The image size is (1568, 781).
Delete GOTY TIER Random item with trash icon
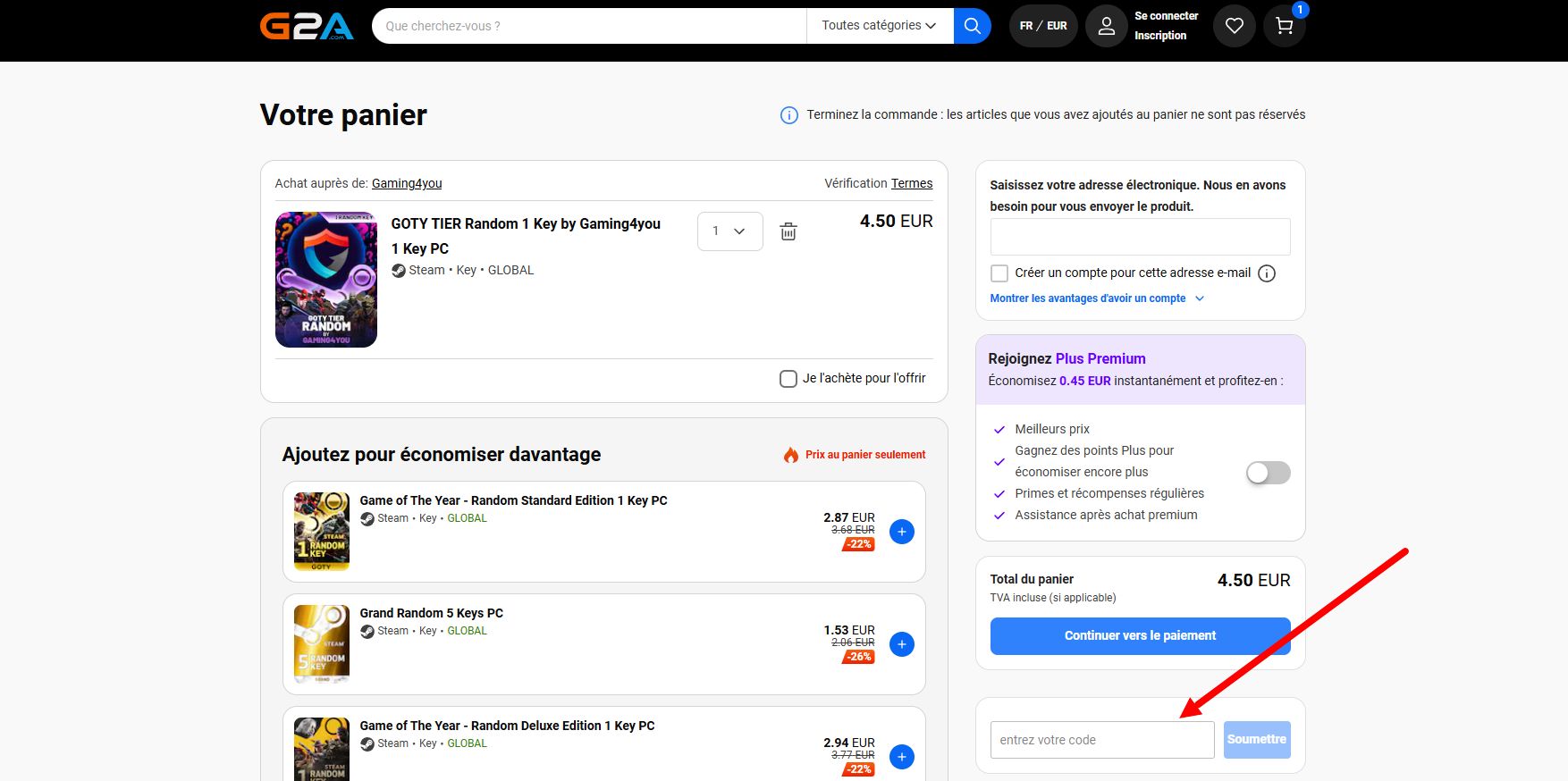point(788,231)
